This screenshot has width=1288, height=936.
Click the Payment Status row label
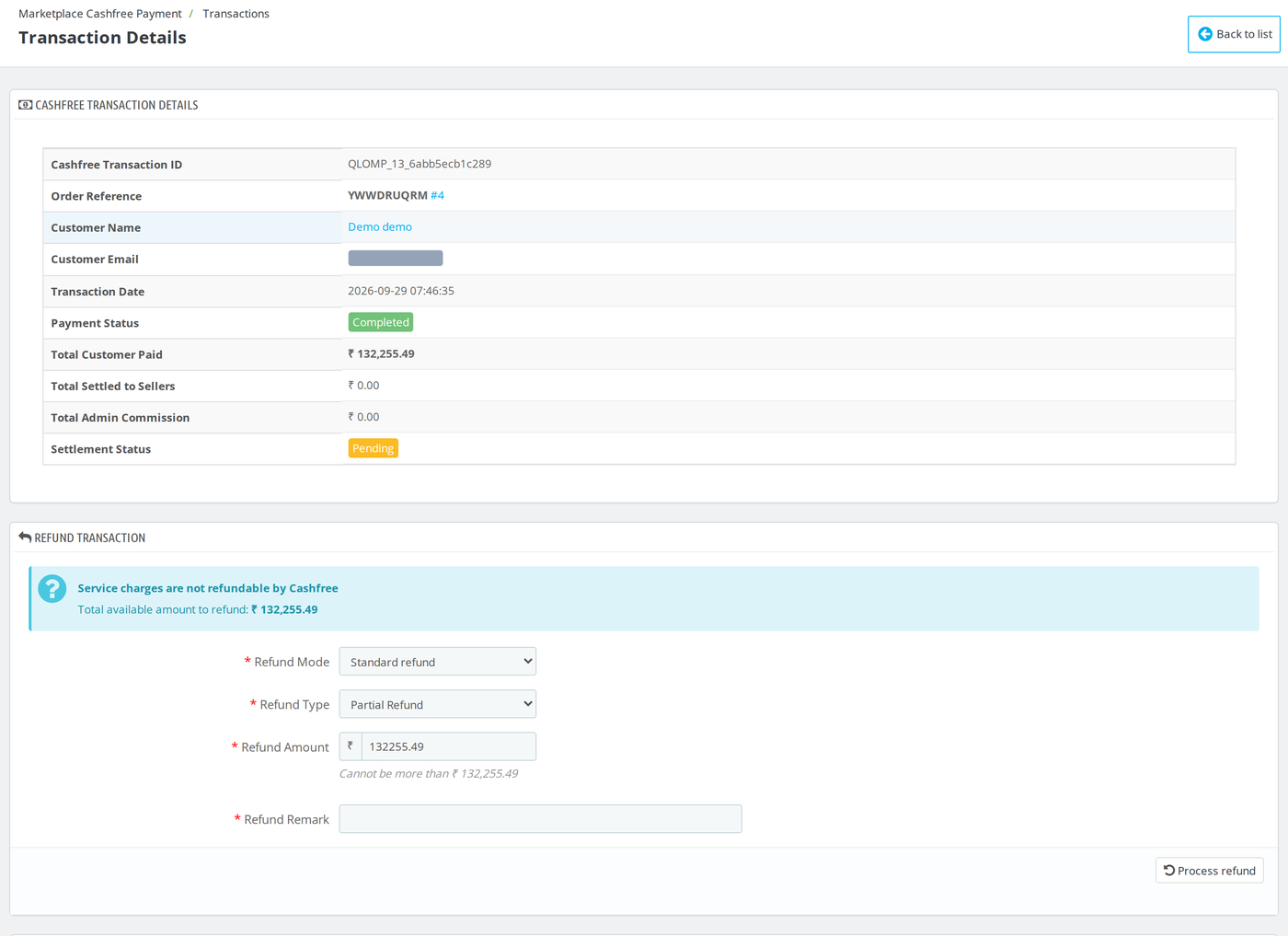pos(95,323)
